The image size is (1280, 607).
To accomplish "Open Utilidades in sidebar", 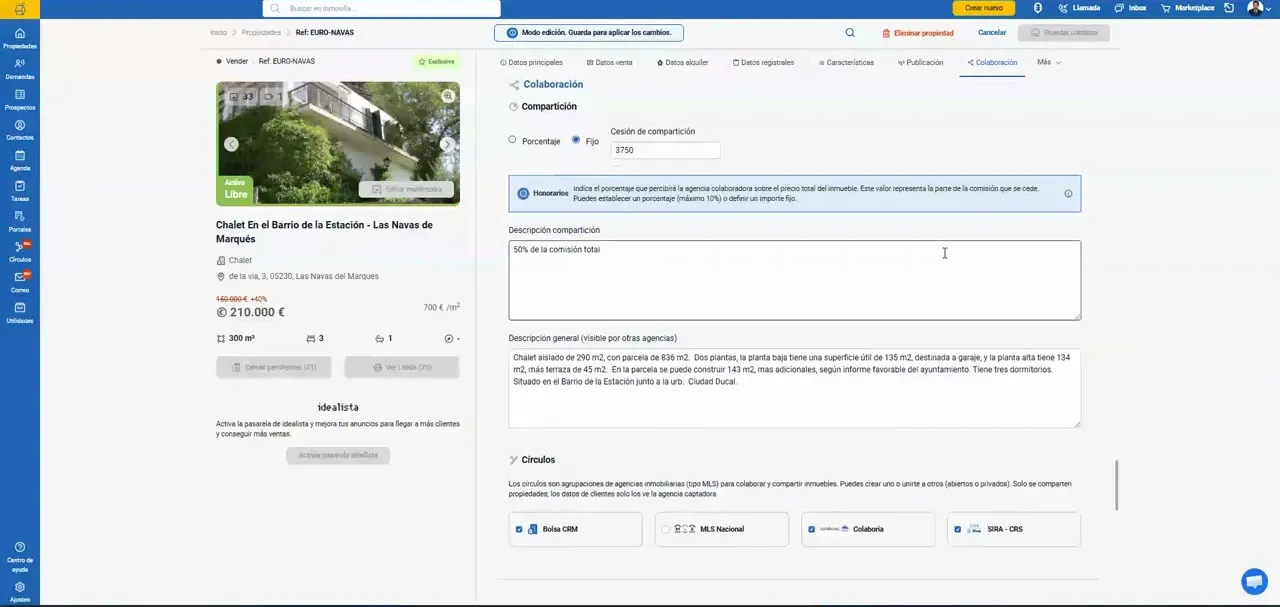I will [20, 313].
